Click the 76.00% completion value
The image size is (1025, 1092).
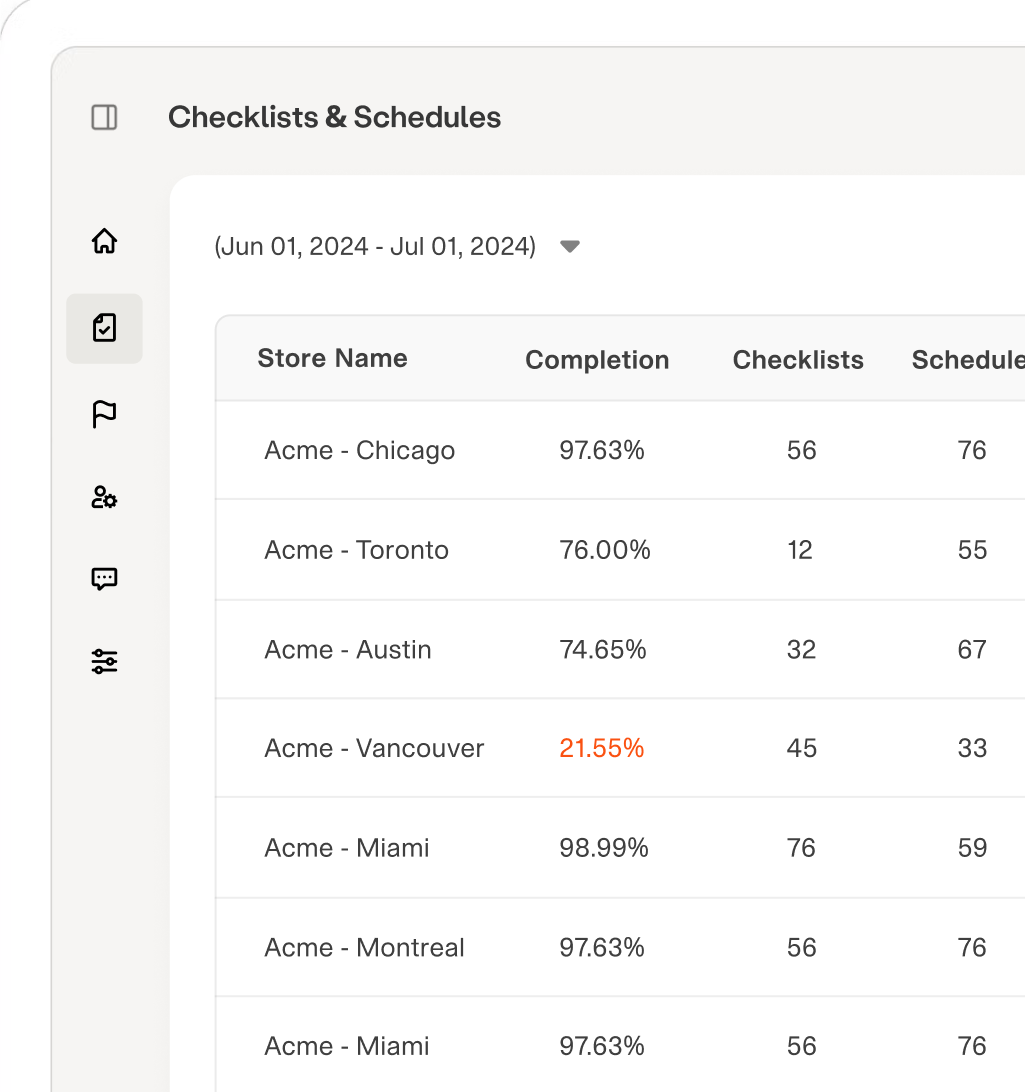(604, 550)
